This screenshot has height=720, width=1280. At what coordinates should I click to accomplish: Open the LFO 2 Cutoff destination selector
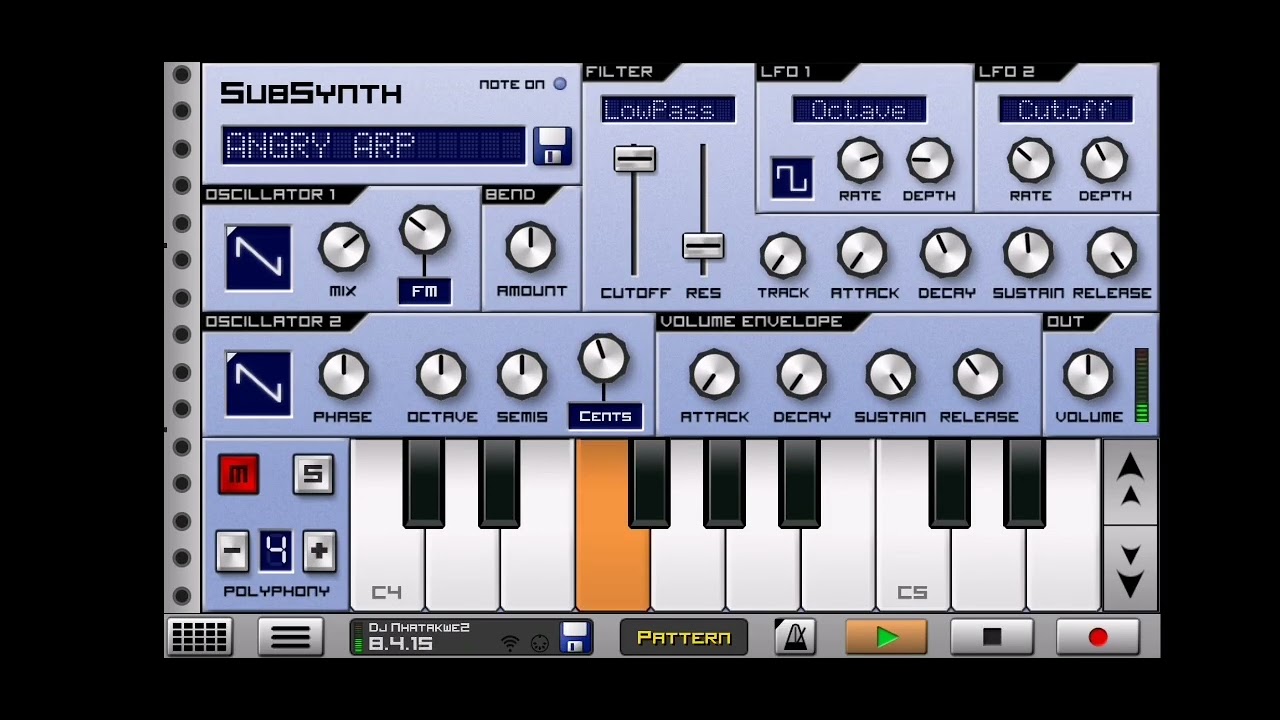tap(1066, 110)
